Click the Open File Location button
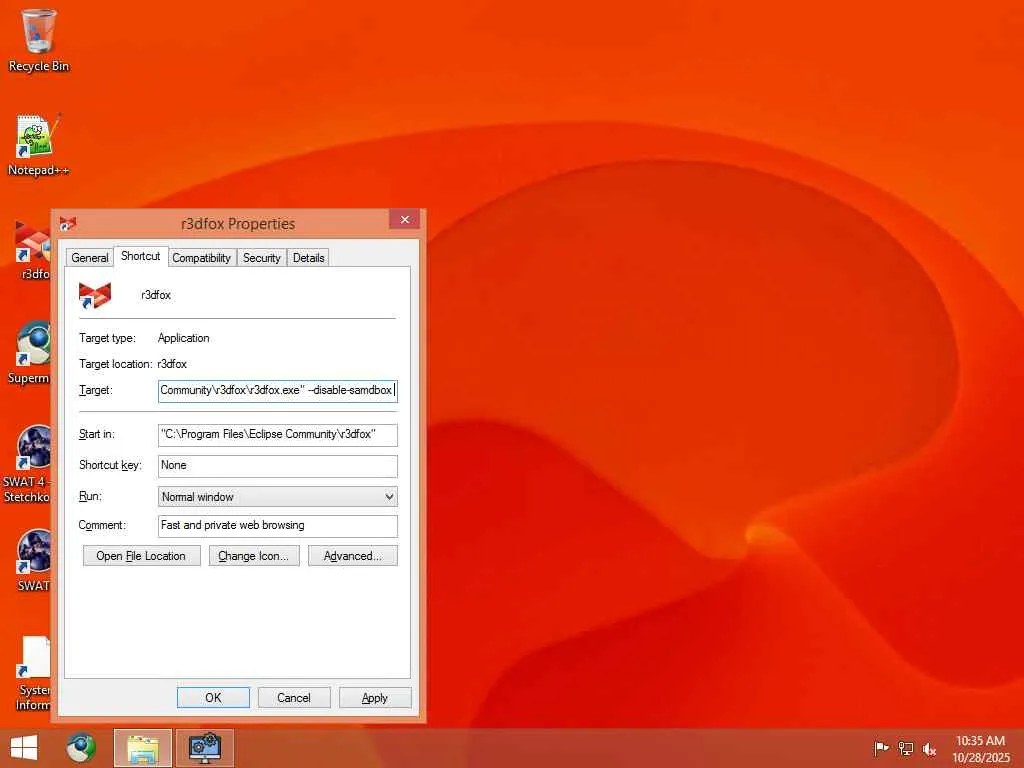Viewport: 1024px width, 768px height. point(141,556)
